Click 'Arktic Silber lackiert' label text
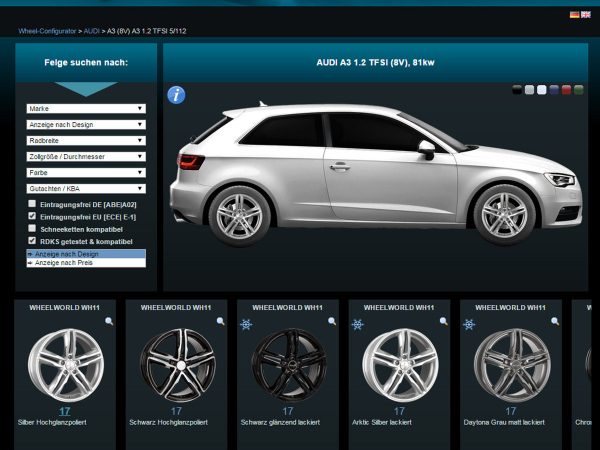Viewport: 600px width, 450px height. pyautogui.click(x=382, y=422)
